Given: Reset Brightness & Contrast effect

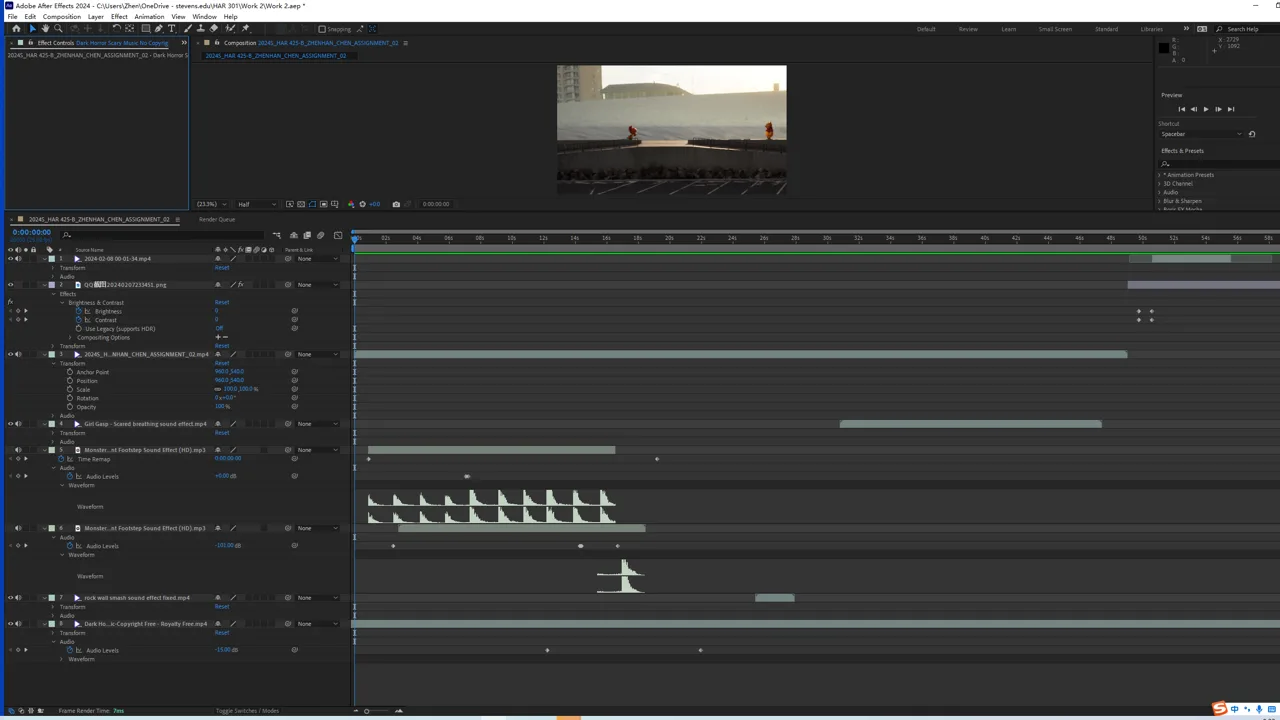Looking at the screenshot, I should (x=222, y=302).
